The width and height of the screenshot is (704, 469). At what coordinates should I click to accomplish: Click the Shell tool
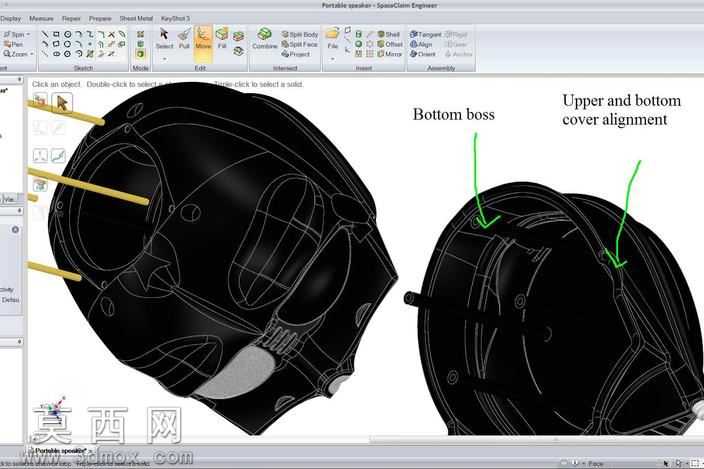point(389,35)
